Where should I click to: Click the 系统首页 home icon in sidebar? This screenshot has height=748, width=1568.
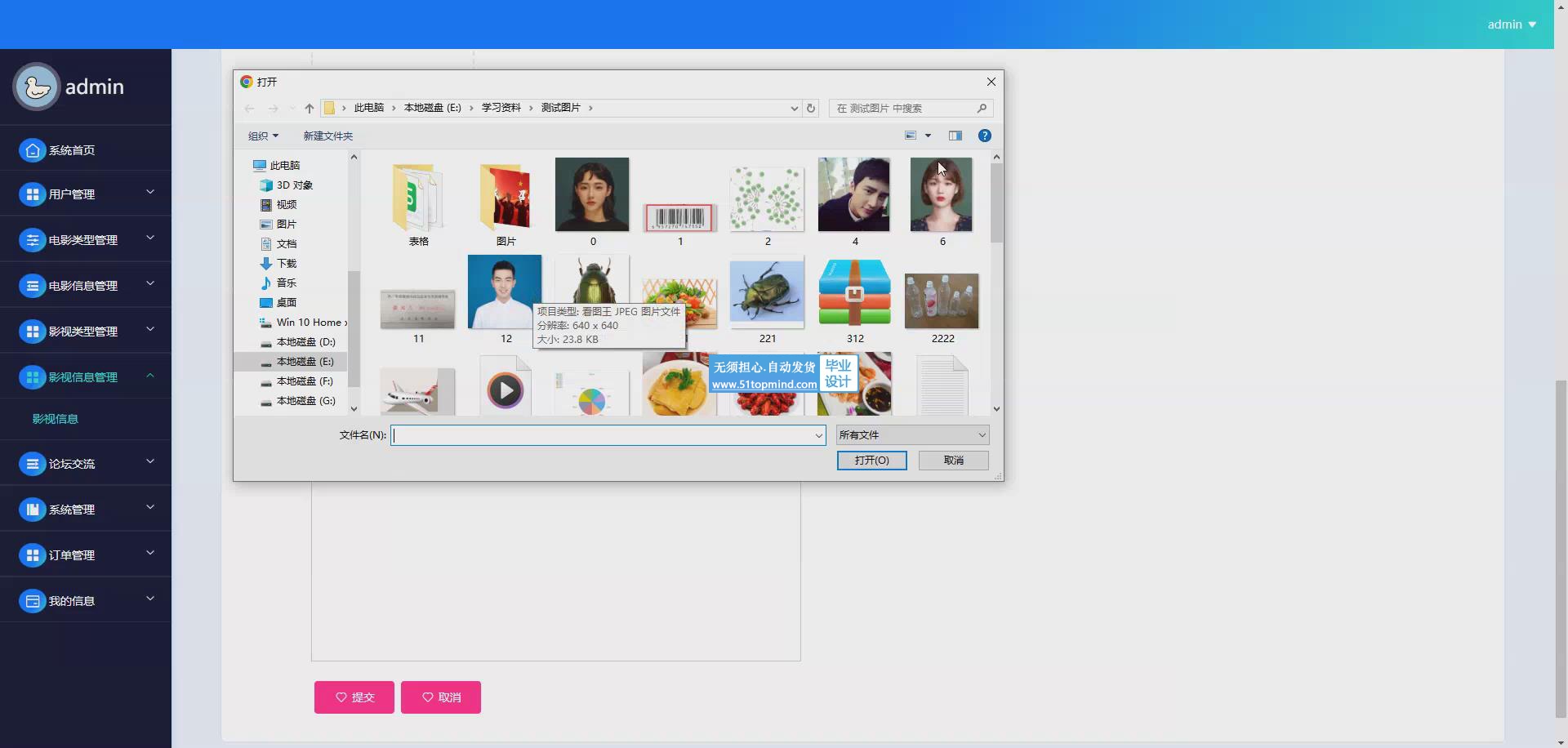[32, 150]
